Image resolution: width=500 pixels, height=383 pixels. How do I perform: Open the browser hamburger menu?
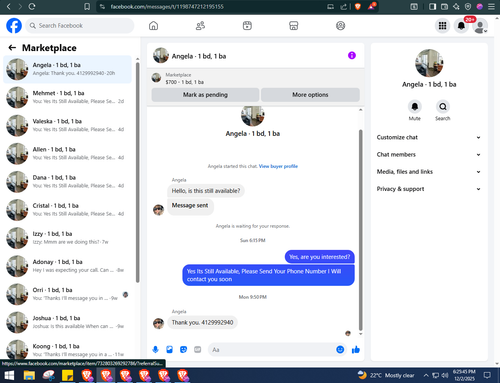(x=491, y=6)
